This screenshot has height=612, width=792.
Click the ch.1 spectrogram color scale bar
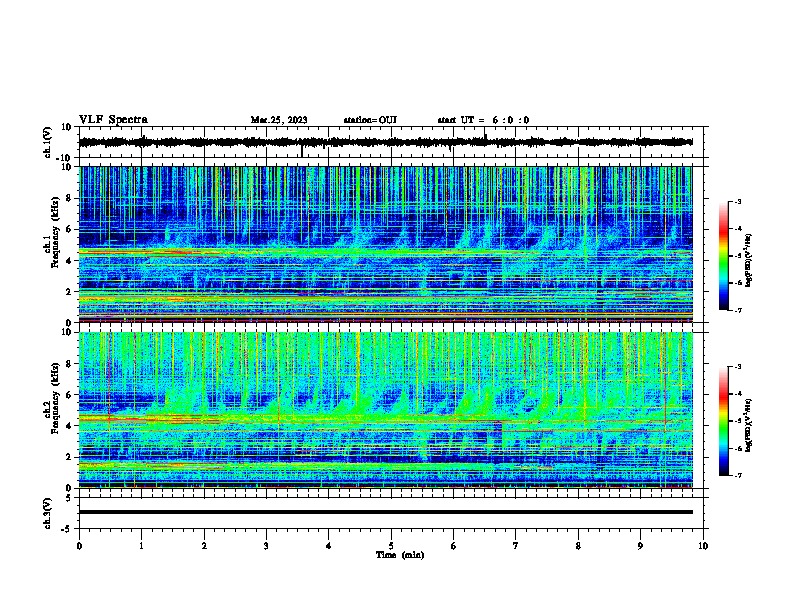724,256
